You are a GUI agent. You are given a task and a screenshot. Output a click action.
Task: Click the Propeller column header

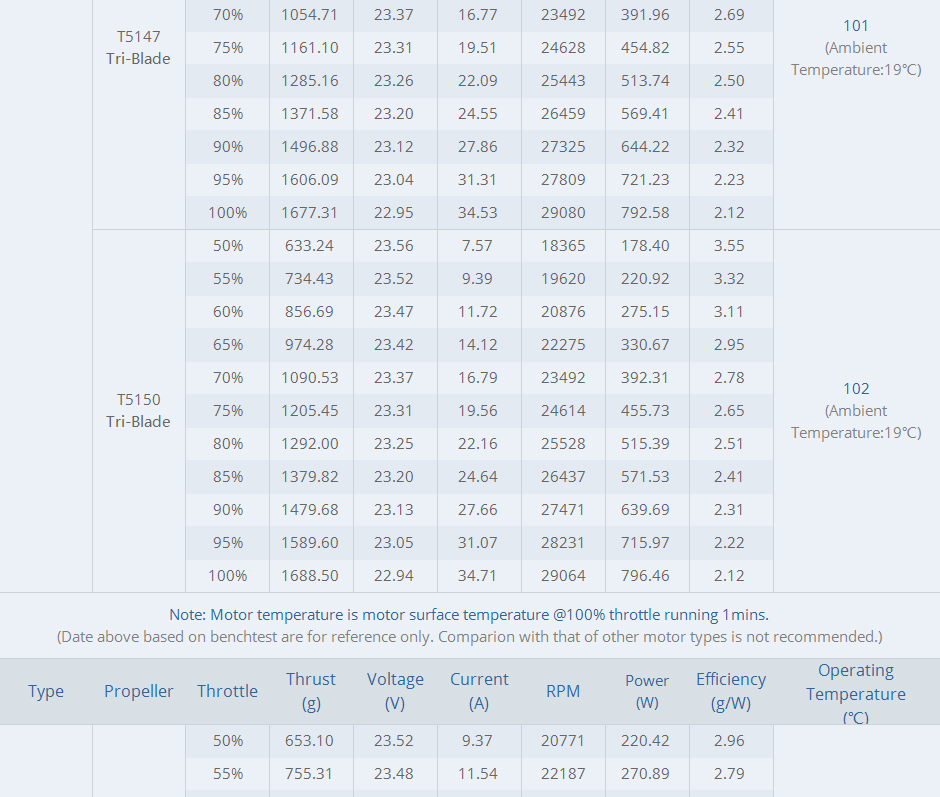[139, 691]
